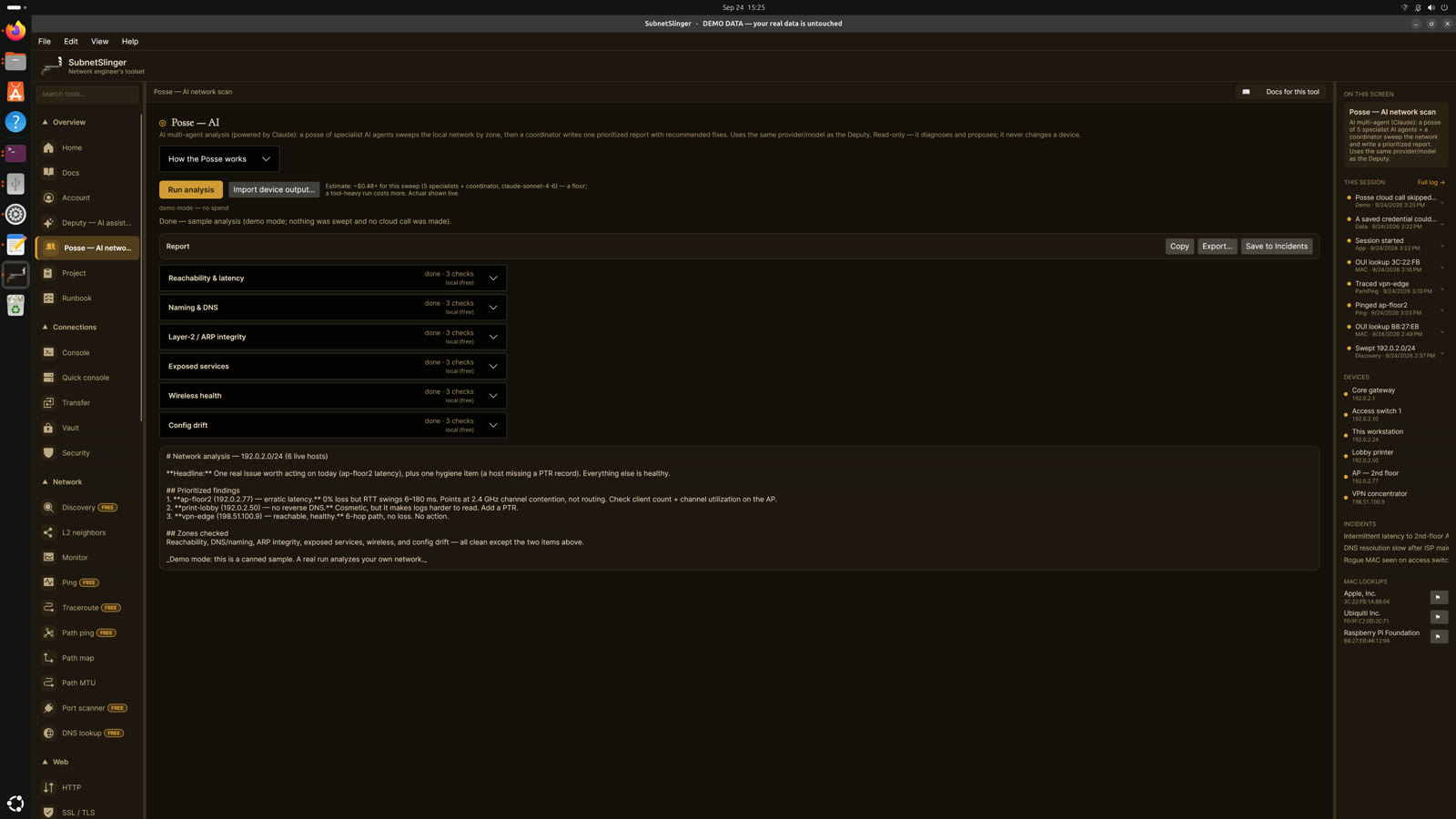Flag the Apple, Inc. MAC lookup
Screen dimensions: 1456x819
(1439, 597)
